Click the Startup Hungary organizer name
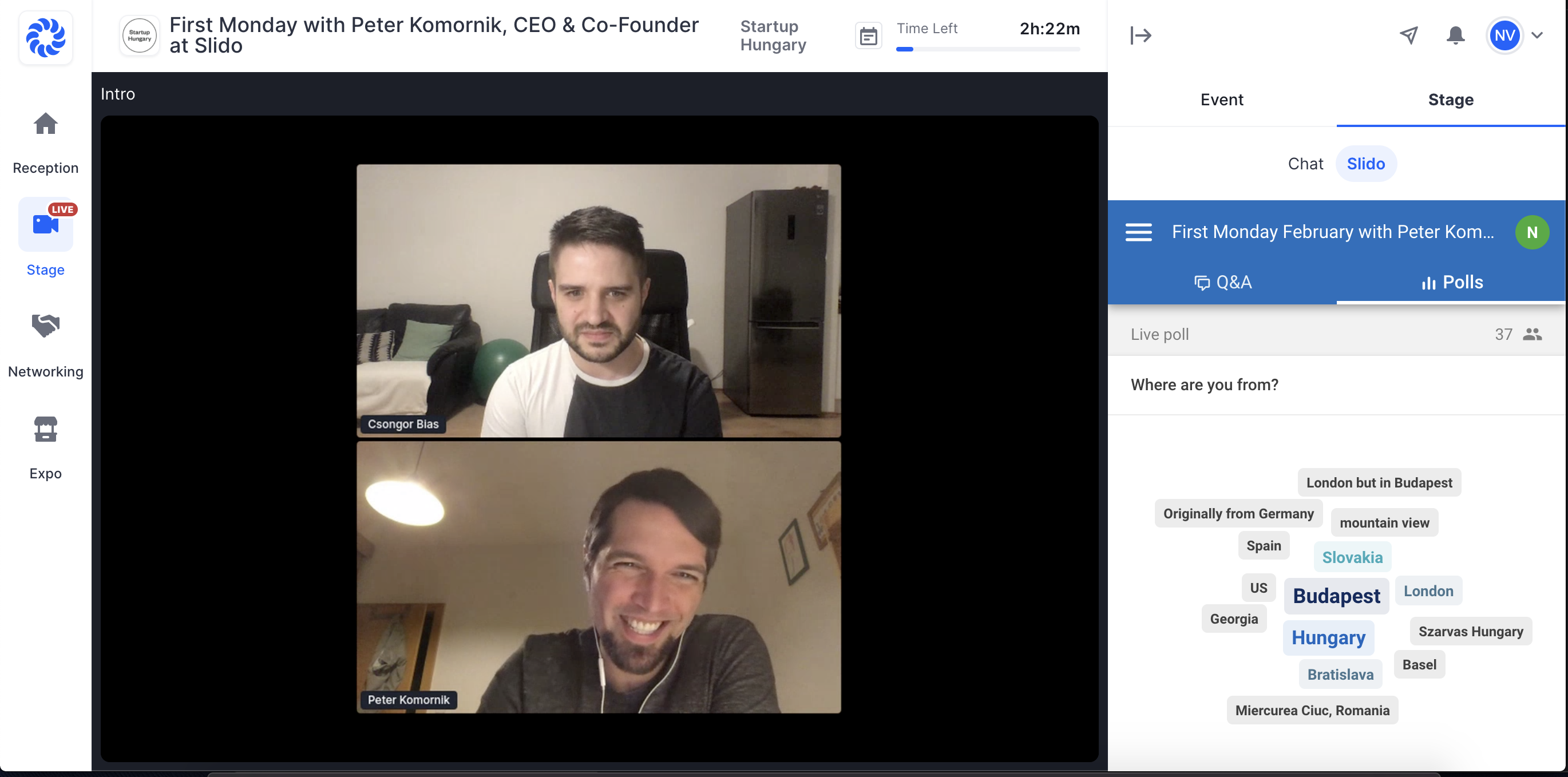Image resolution: width=1568 pixels, height=777 pixels. tap(773, 35)
